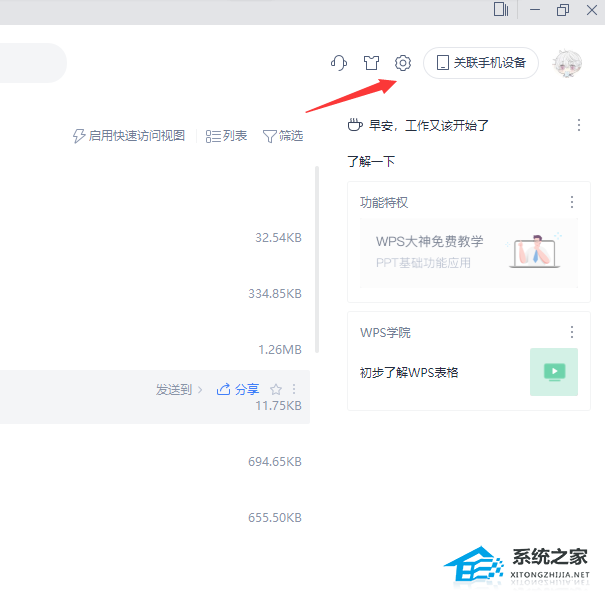
Task: Expand the 发送到 send-to submenu
Action: point(179,389)
